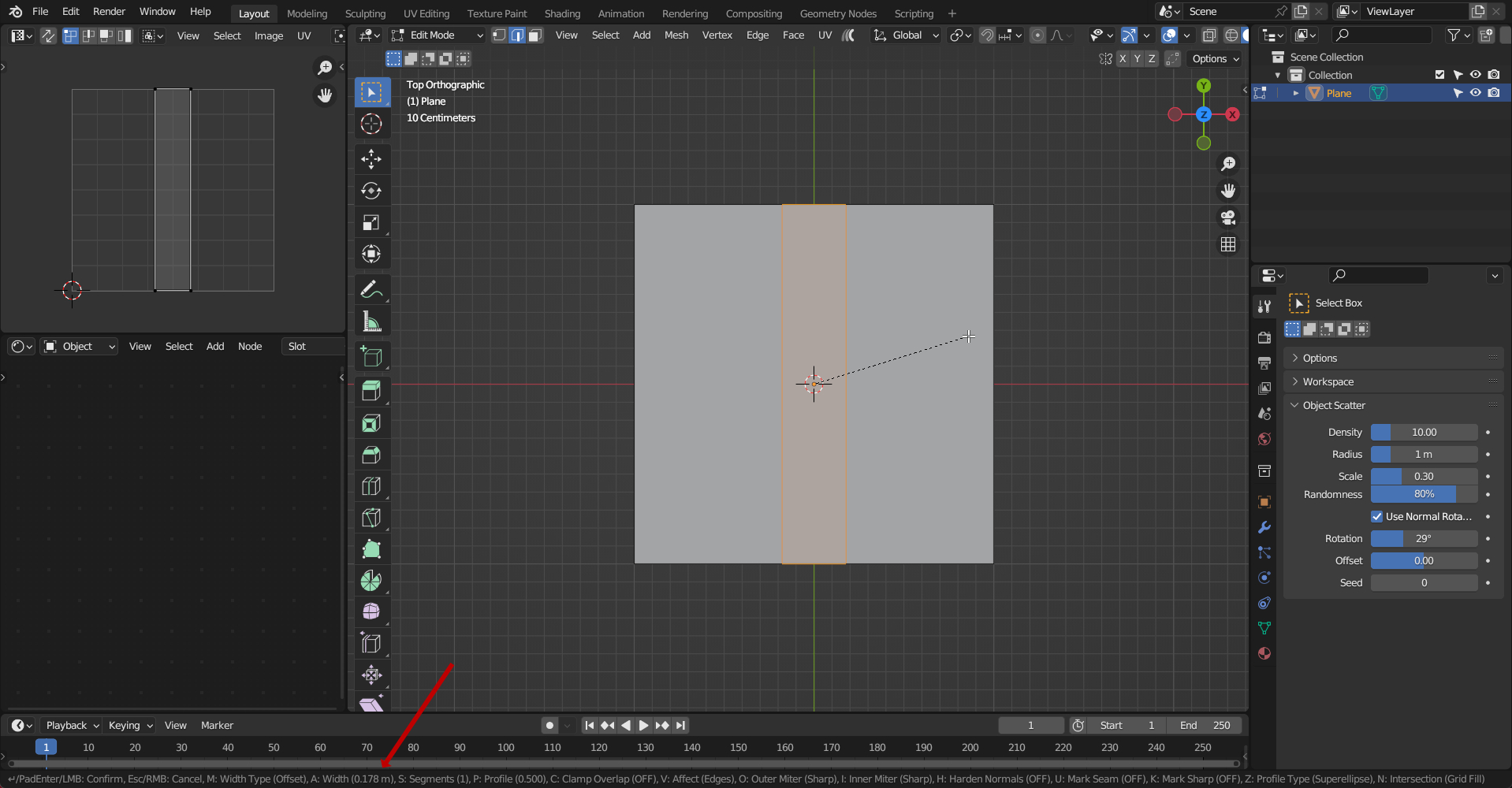The image size is (1512, 788).
Task: Click the viewport Options button
Action: (x=1215, y=59)
